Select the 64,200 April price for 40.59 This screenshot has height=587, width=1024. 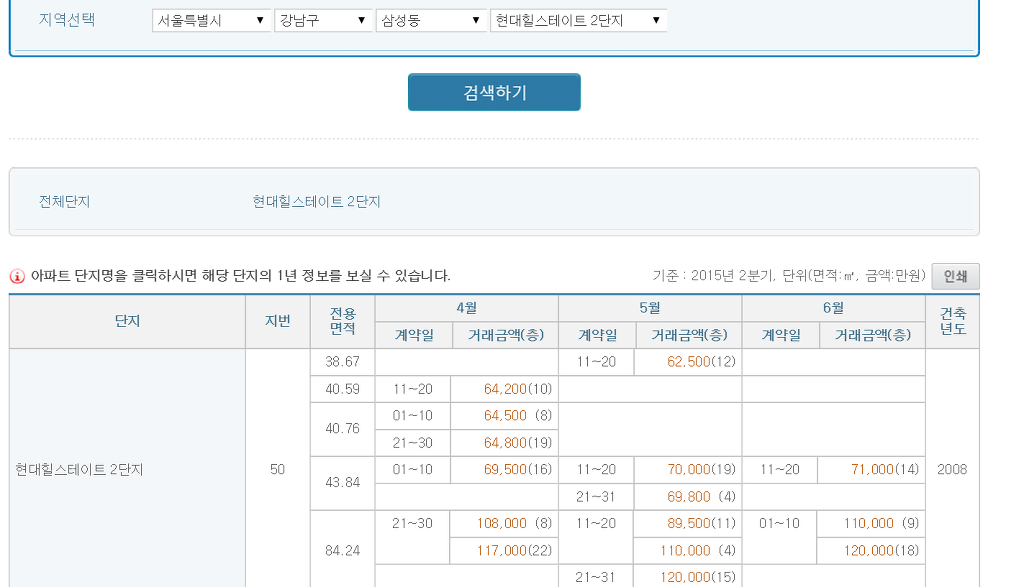point(505,389)
